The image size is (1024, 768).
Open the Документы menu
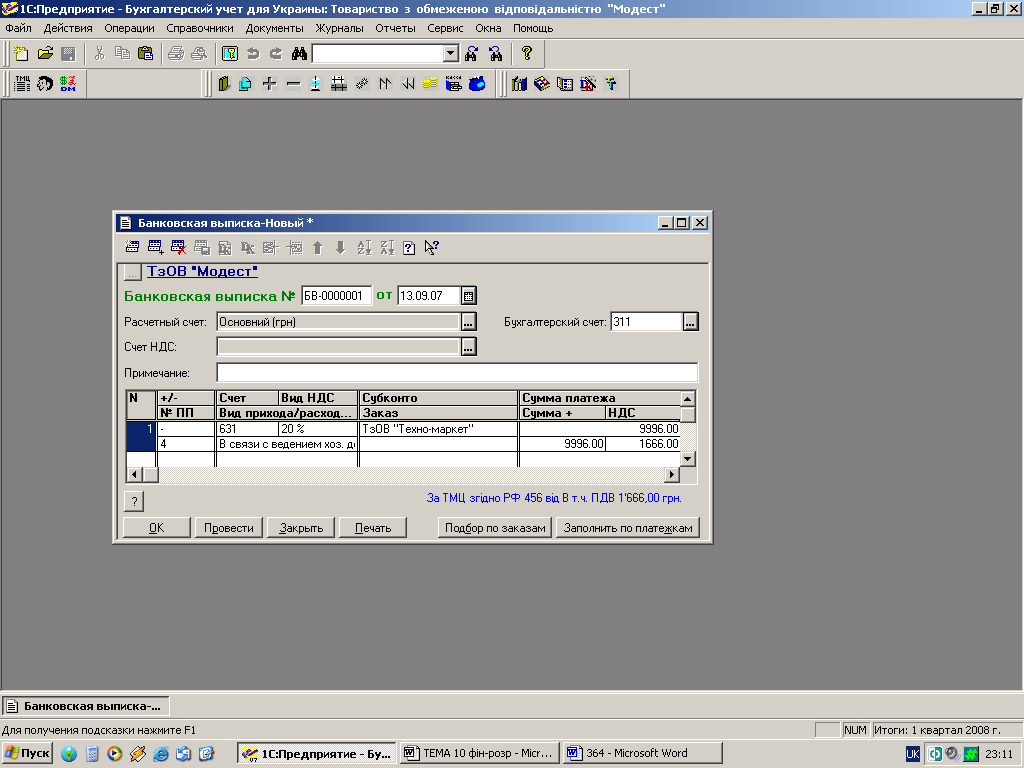274,28
